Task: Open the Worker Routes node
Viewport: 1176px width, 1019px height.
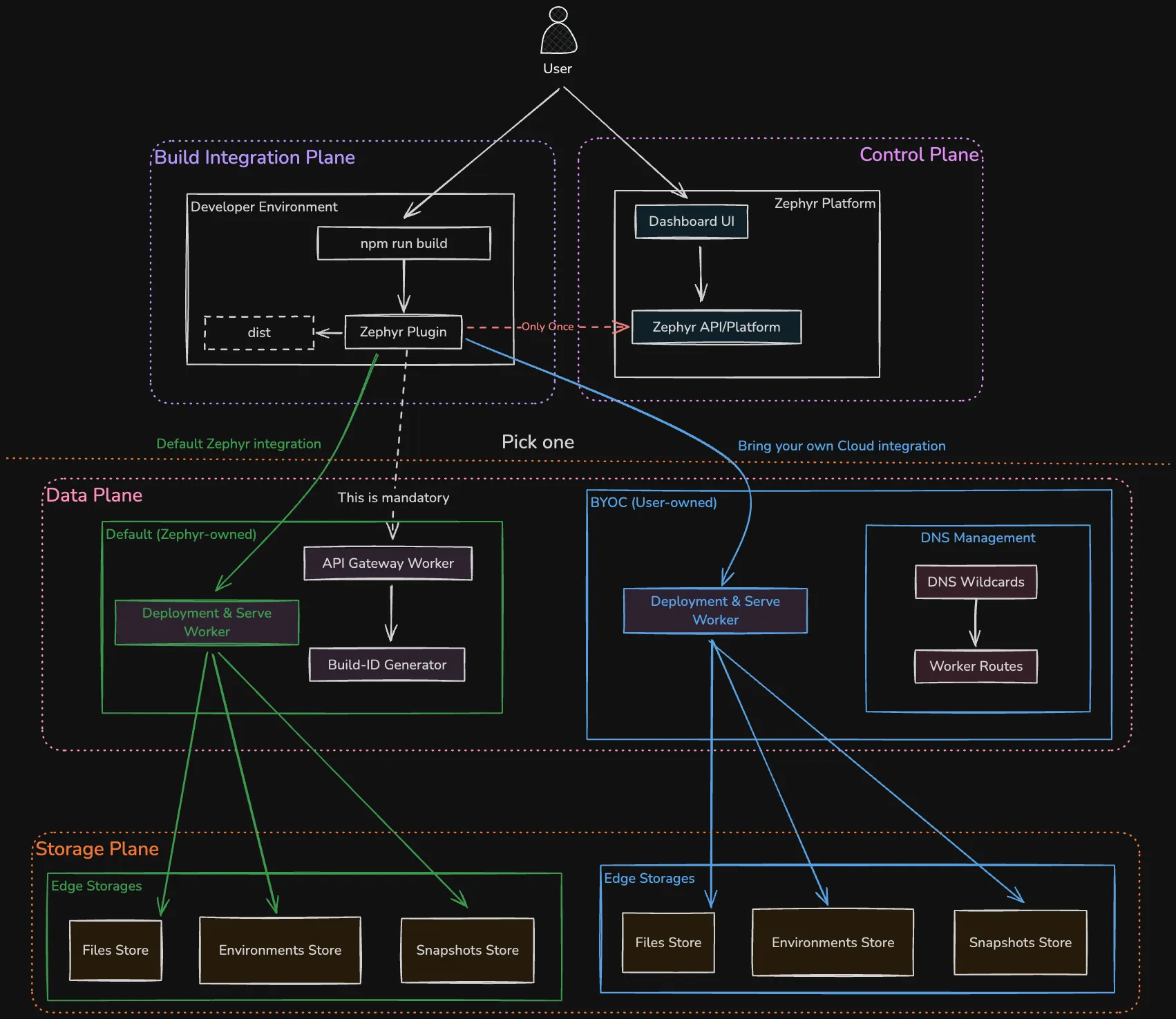Action: coord(976,666)
